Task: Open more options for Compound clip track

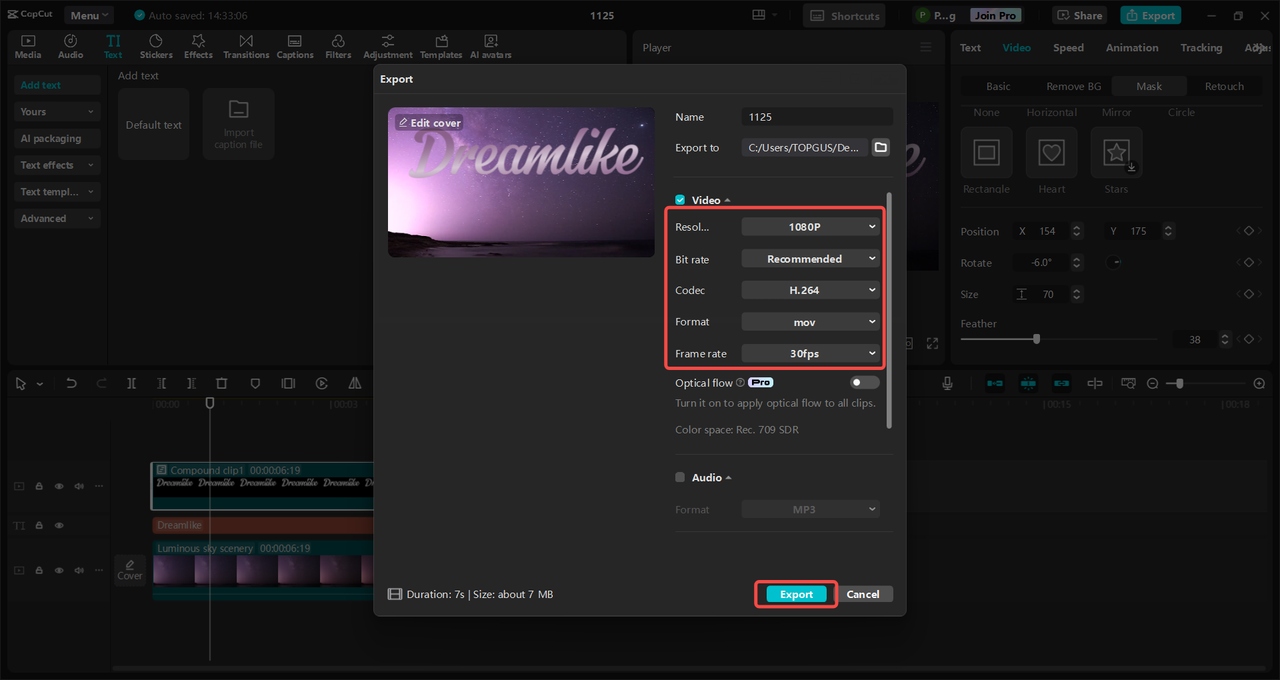Action: pos(98,486)
